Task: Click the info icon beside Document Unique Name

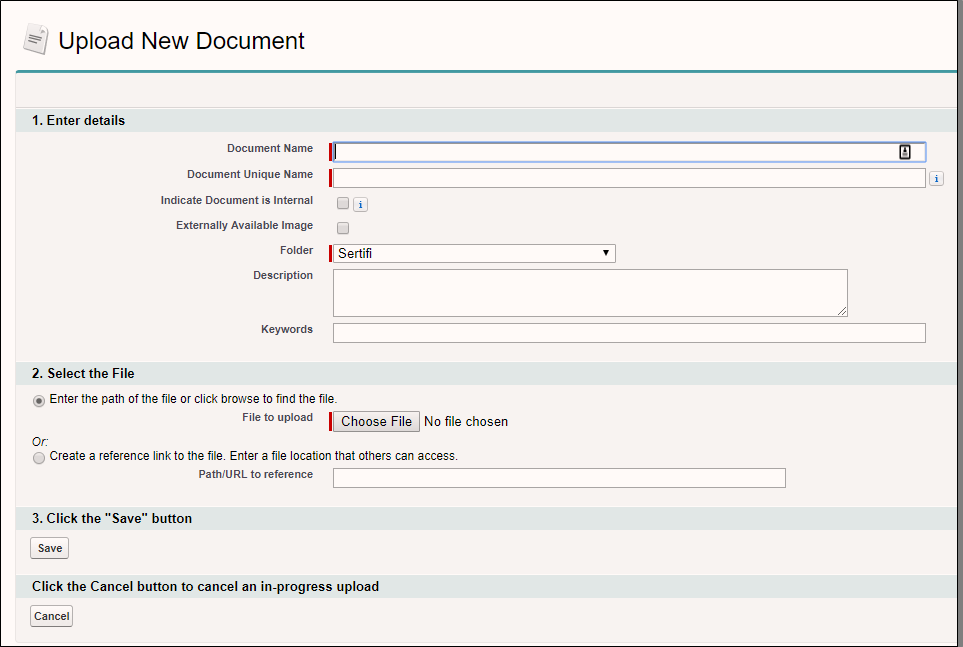Action: click(x=936, y=179)
